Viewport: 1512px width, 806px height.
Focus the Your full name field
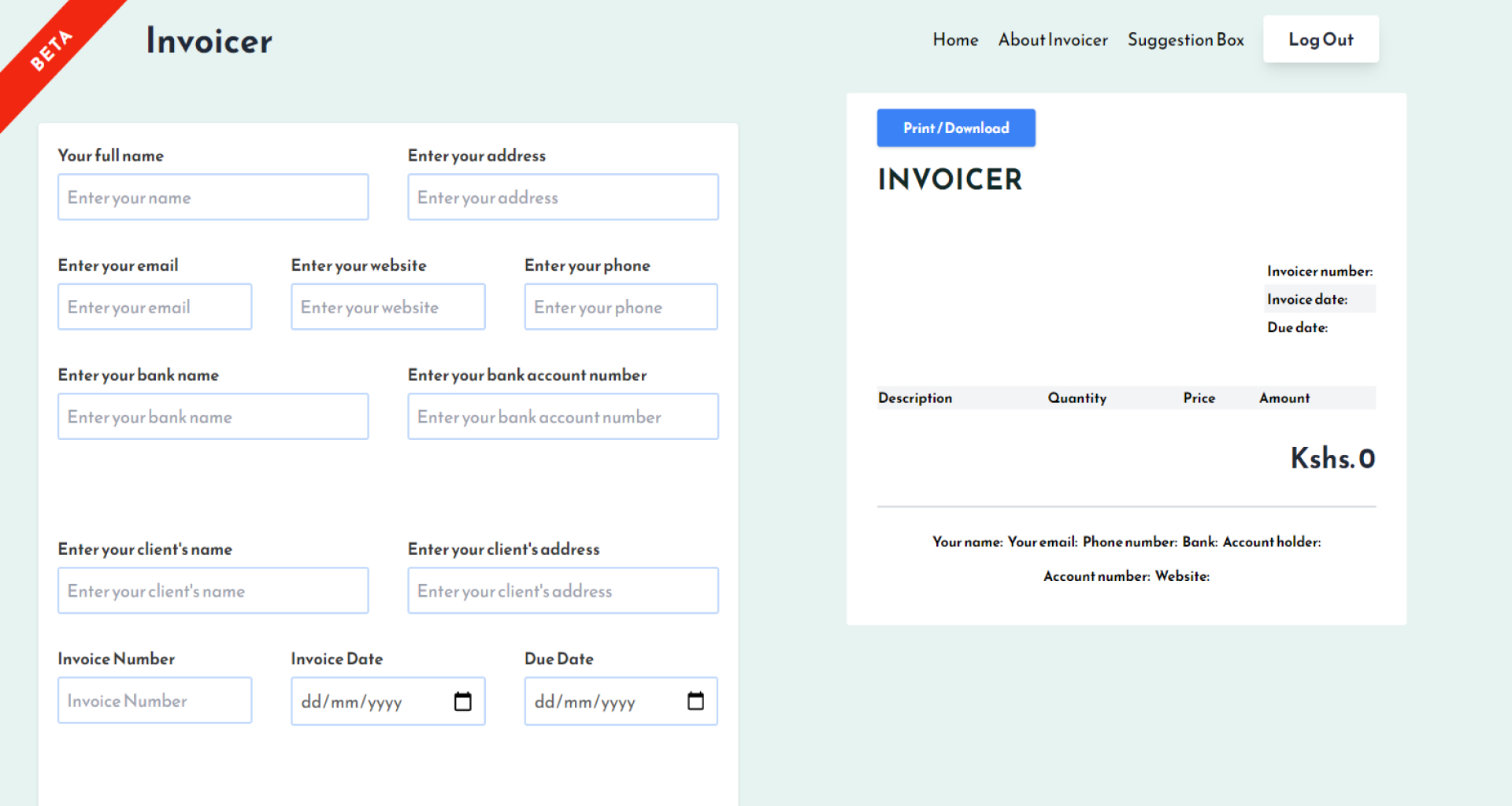coord(213,197)
